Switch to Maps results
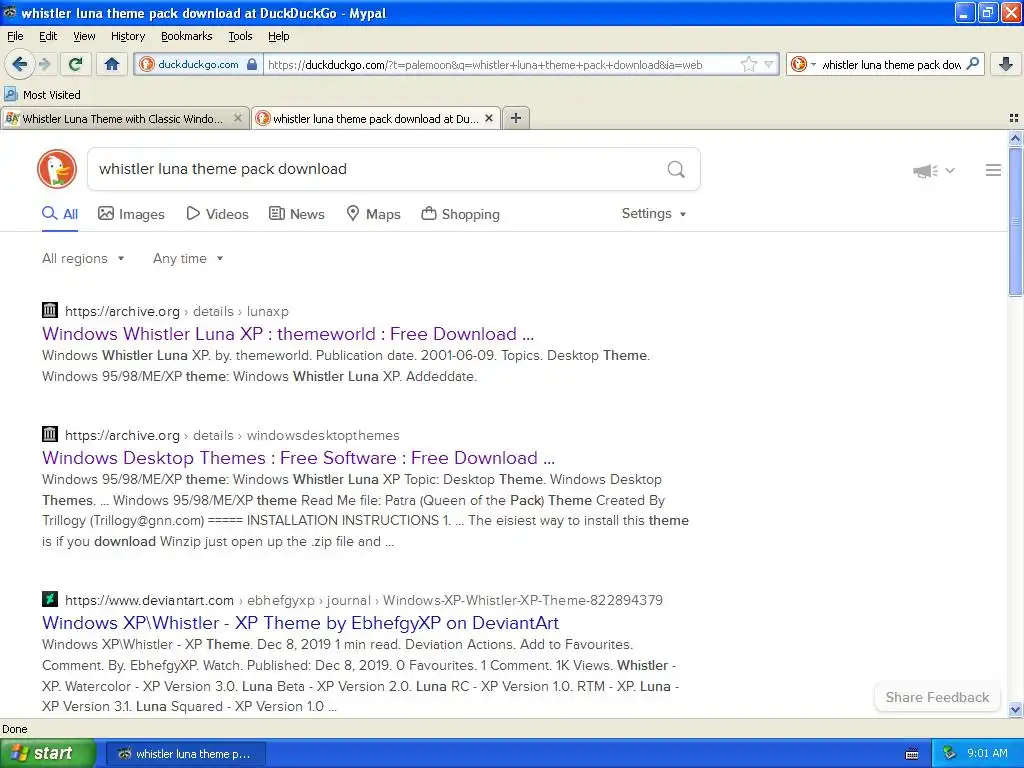The image size is (1024, 768). click(373, 214)
